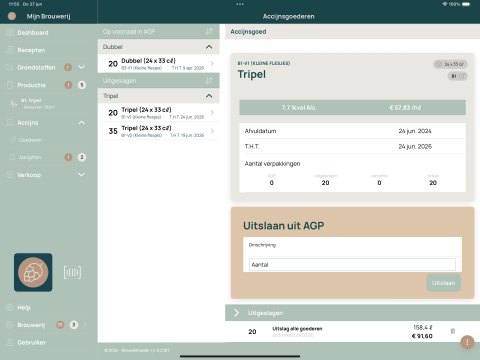Open chevron of the 35 Tripel row
The height and width of the screenshot is (360, 480).
pos(212,131)
